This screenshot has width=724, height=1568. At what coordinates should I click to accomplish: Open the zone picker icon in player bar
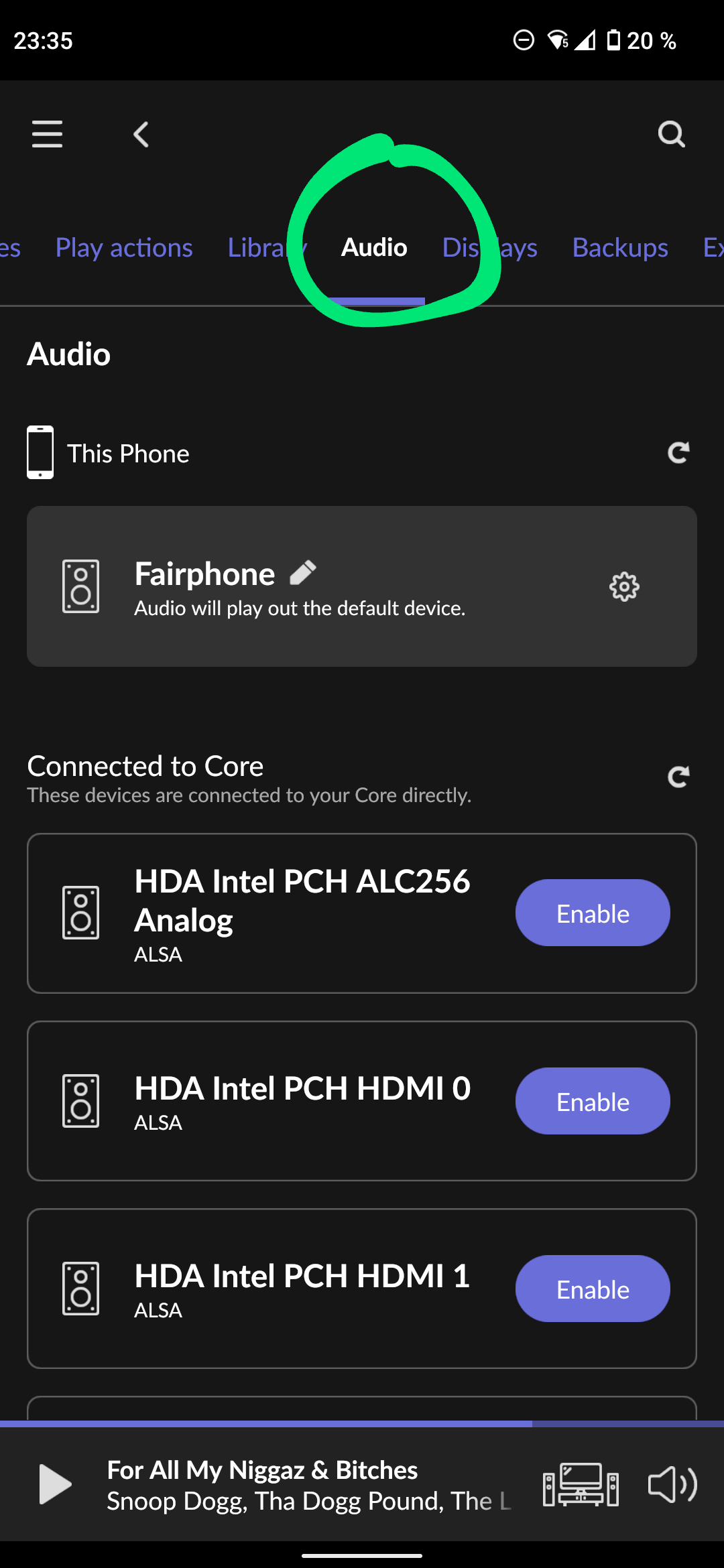pos(581,1485)
